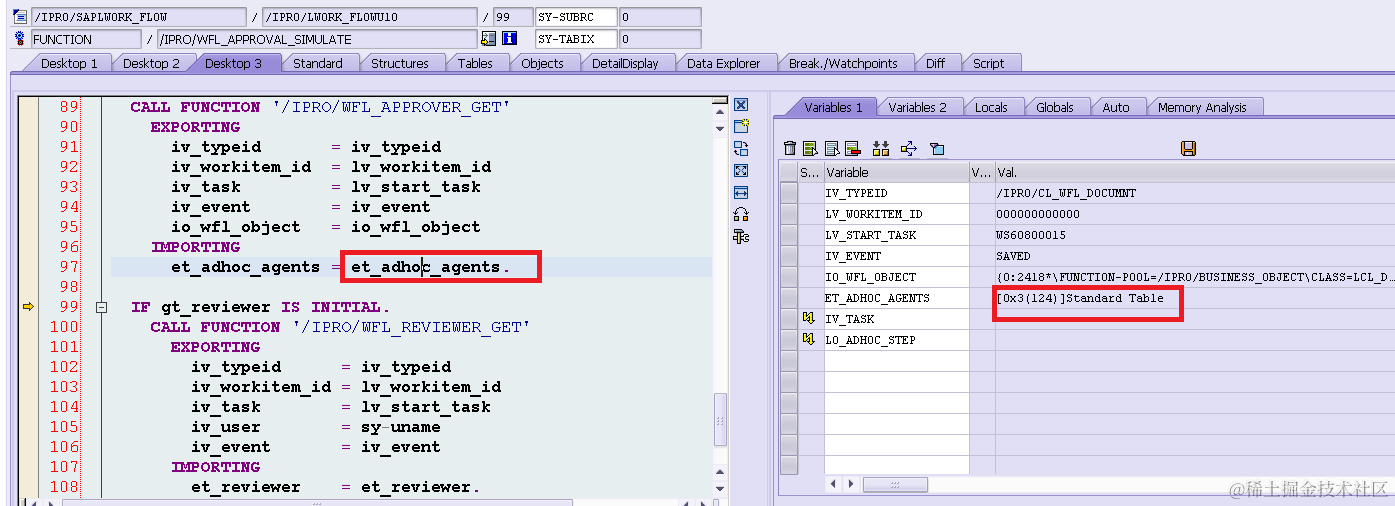1395x506 pixels.
Task: Open the Memory Analysis tab
Action: tap(1202, 107)
